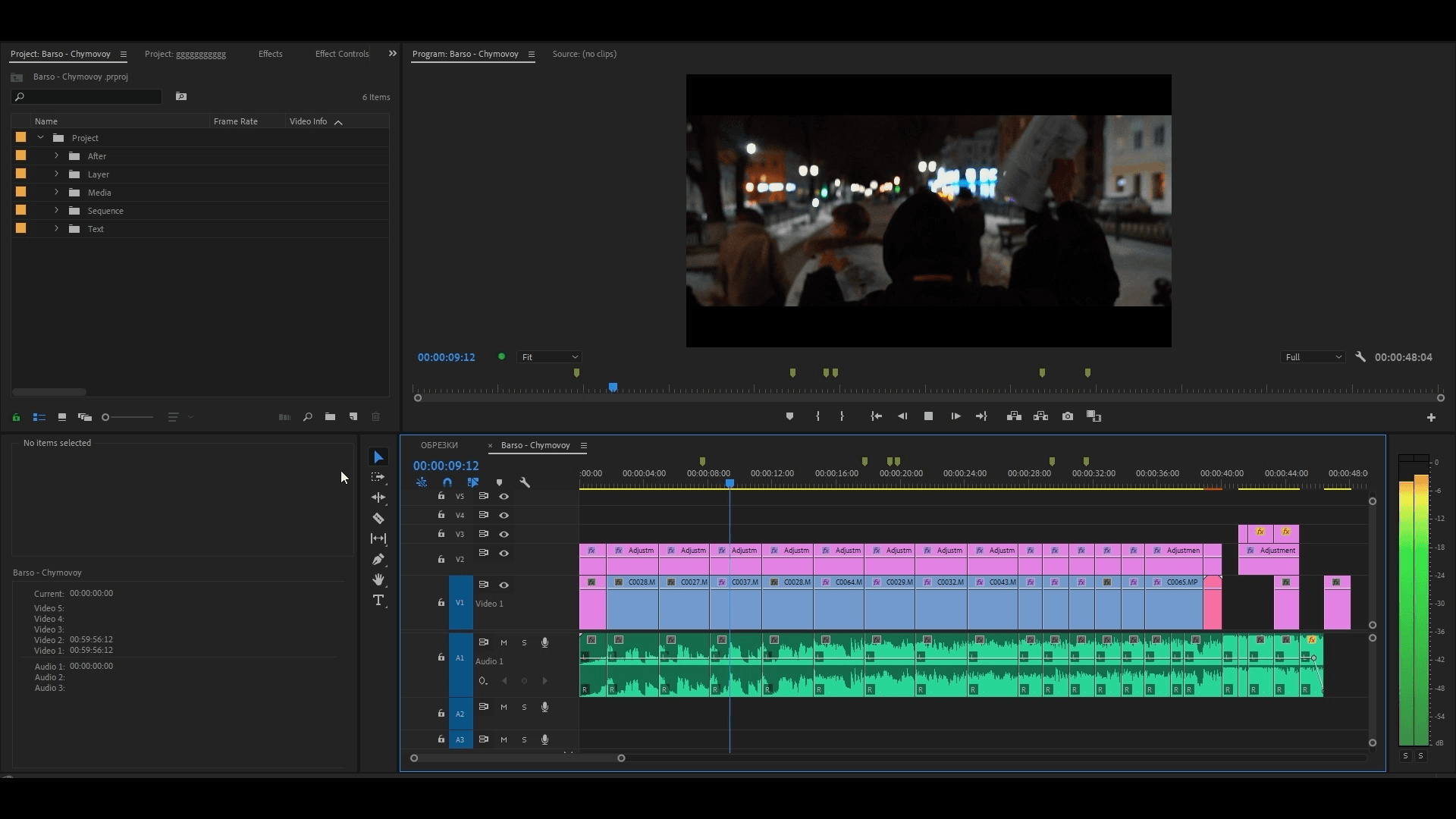Click the timeline zoom scrollbar handle
Screen dimensions: 1456x819
[x=620, y=757]
